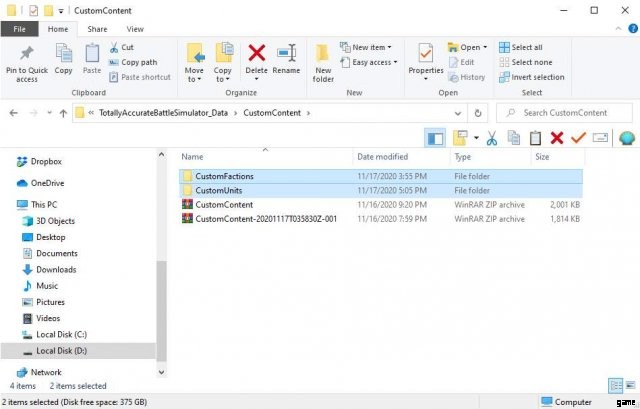Image resolution: width=640 pixels, height=409 pixels.
Task: Switch to the View ribbon tab
Action: click(134, 29)
